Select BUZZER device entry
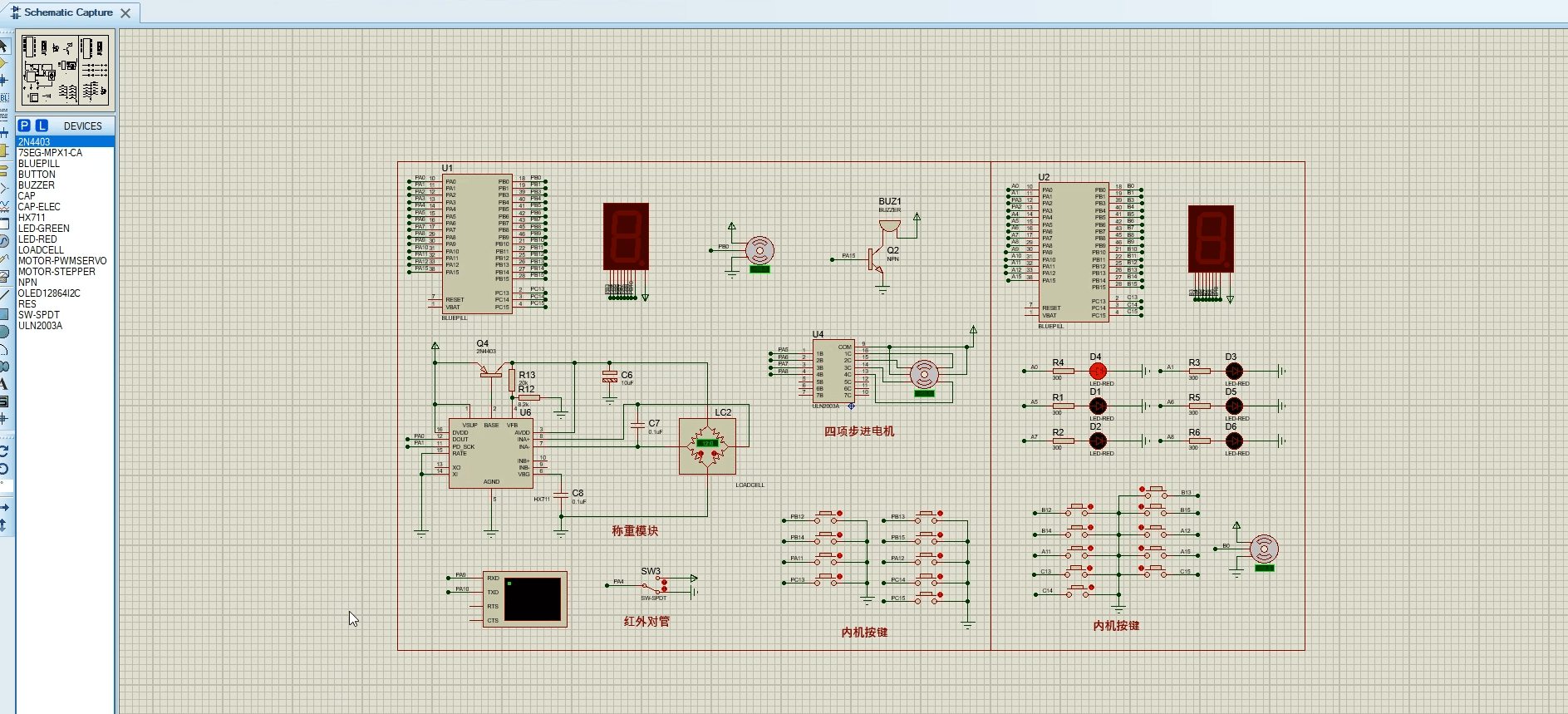This screenshot has width=1568, height=714. [65, 185]
